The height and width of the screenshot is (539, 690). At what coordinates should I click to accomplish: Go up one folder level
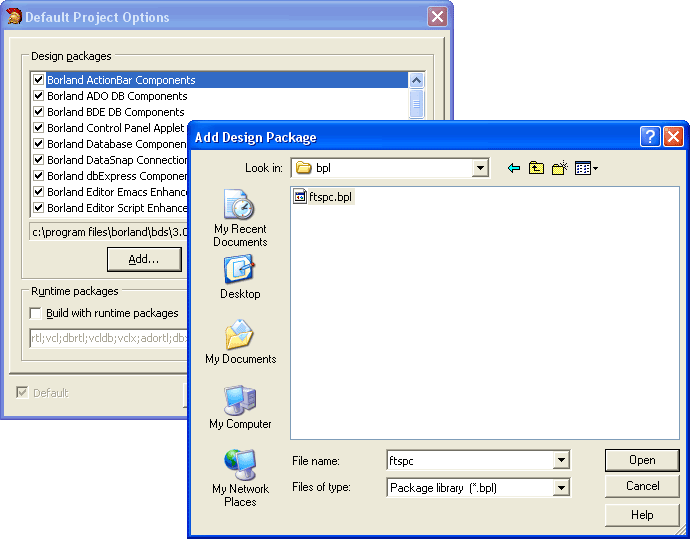pyautogui.click(x=536, y=168)
